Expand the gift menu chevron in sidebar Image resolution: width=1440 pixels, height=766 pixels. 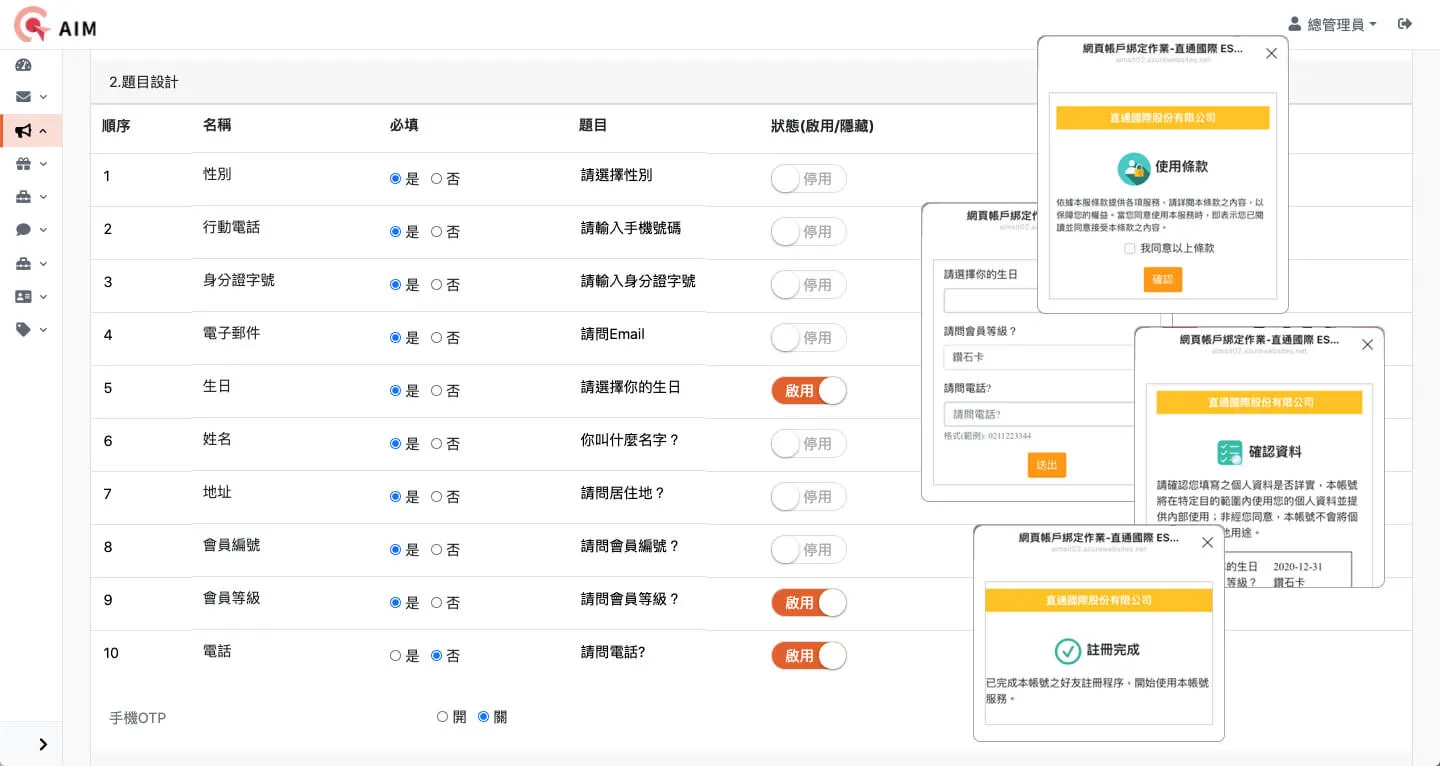[x=43, y=164]
